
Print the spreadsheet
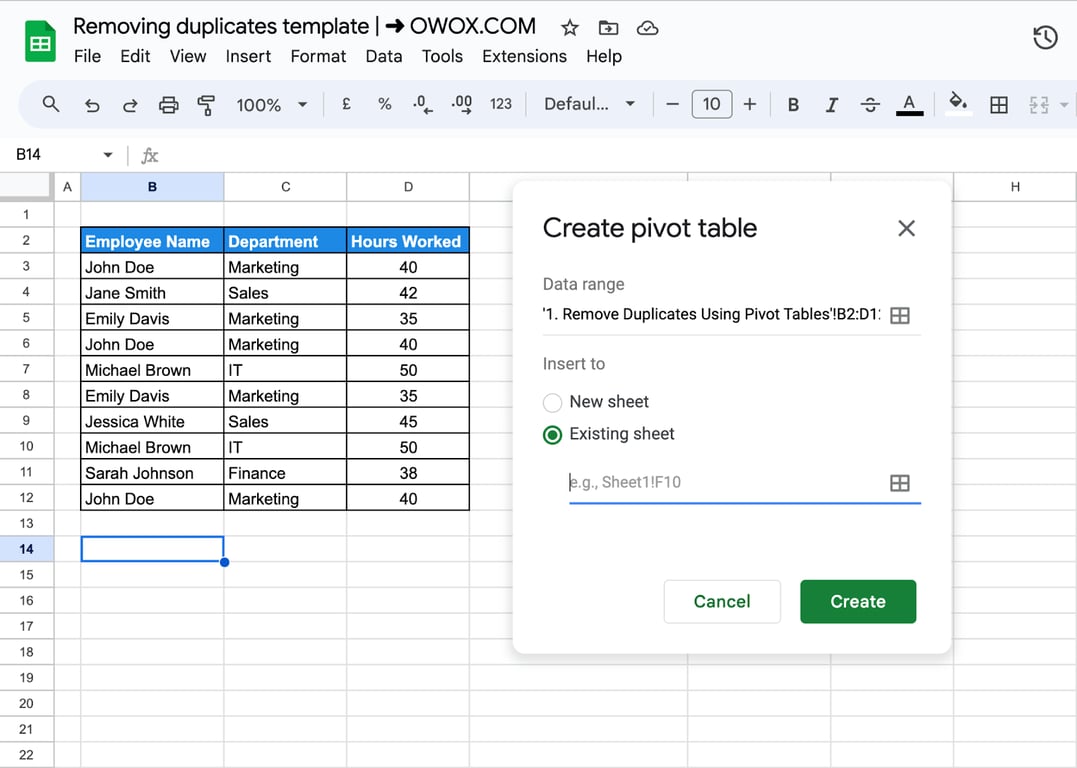pos(168,105)
